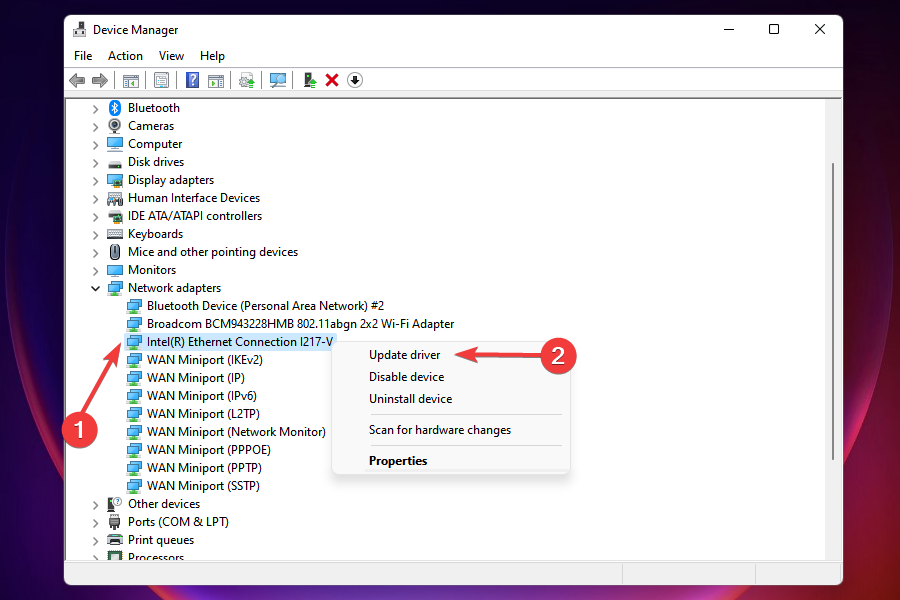The width and height of the screenshot is (900, 600).
Task: Open the File menu
Action: [83, 56]
